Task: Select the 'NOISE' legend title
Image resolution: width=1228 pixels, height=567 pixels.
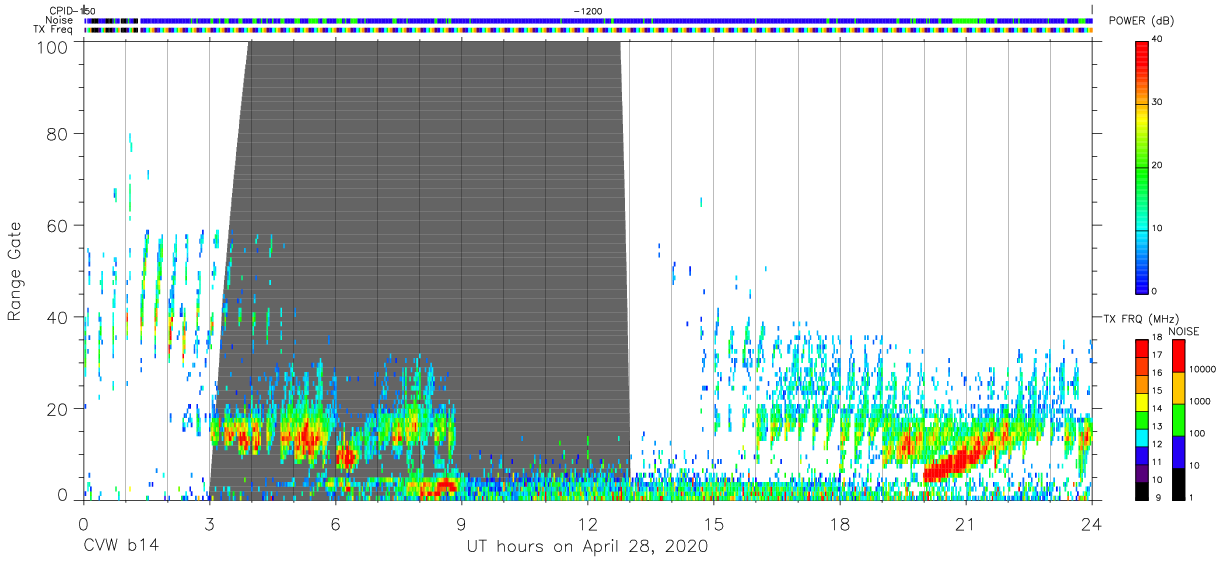Action: tap(1184, 331)
